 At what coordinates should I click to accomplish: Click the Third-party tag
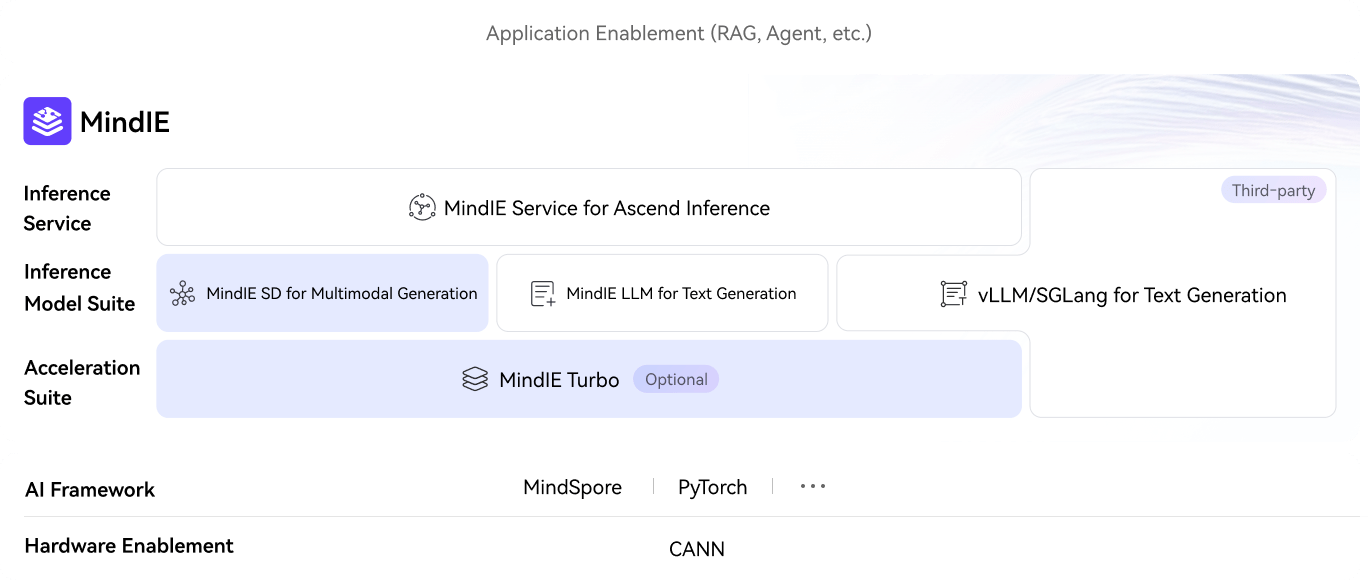click(1273, 190)
